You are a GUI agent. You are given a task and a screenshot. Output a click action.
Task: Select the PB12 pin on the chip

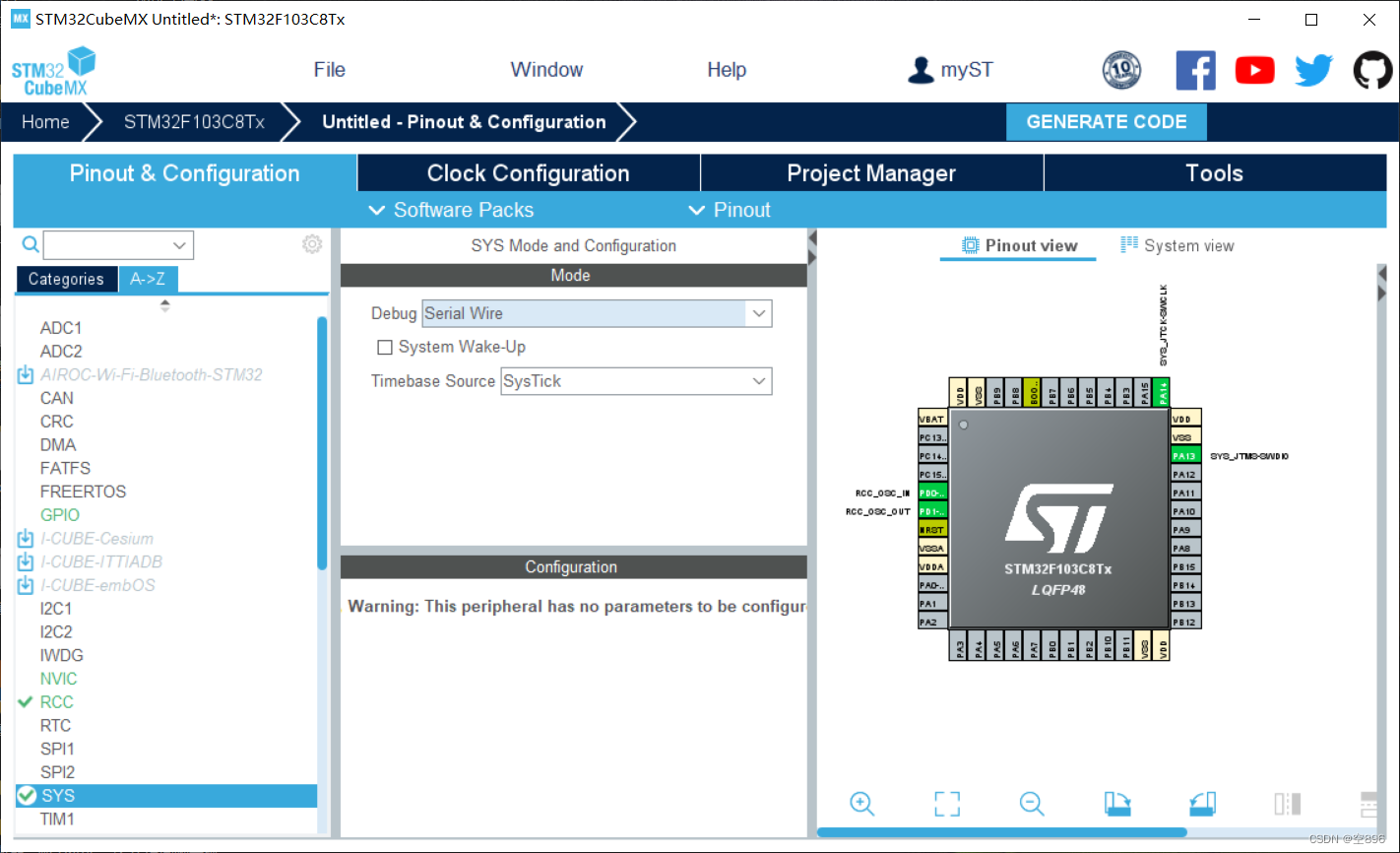click(1185, 623)
